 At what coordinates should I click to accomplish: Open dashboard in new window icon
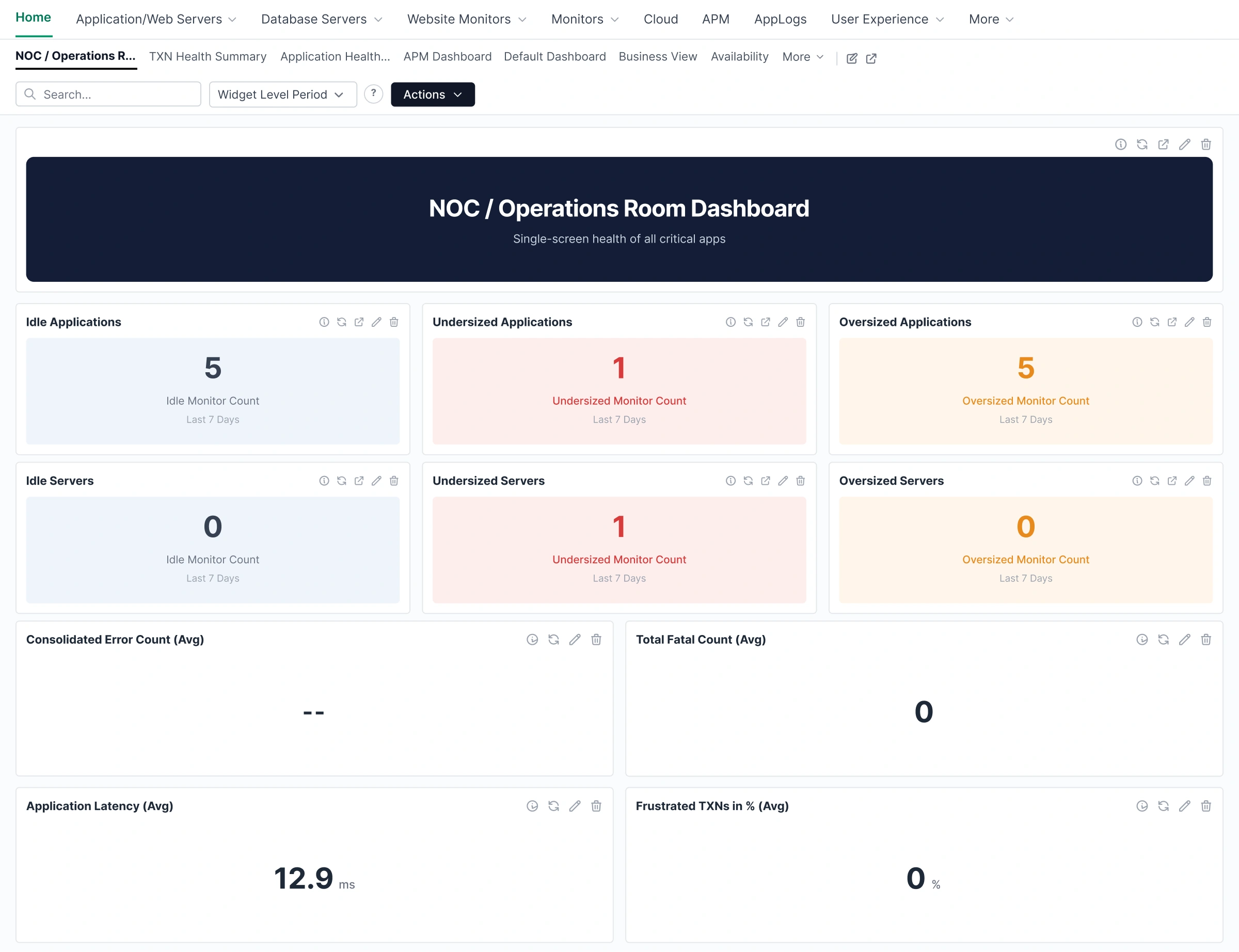point(871,58)
